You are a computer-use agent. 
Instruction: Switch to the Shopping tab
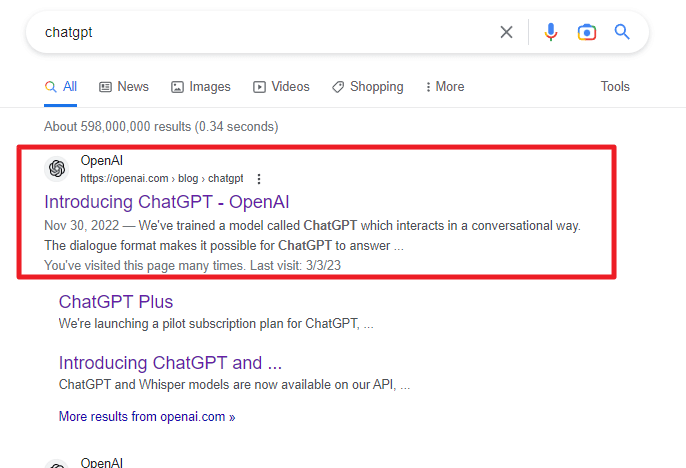click(368, 87)
